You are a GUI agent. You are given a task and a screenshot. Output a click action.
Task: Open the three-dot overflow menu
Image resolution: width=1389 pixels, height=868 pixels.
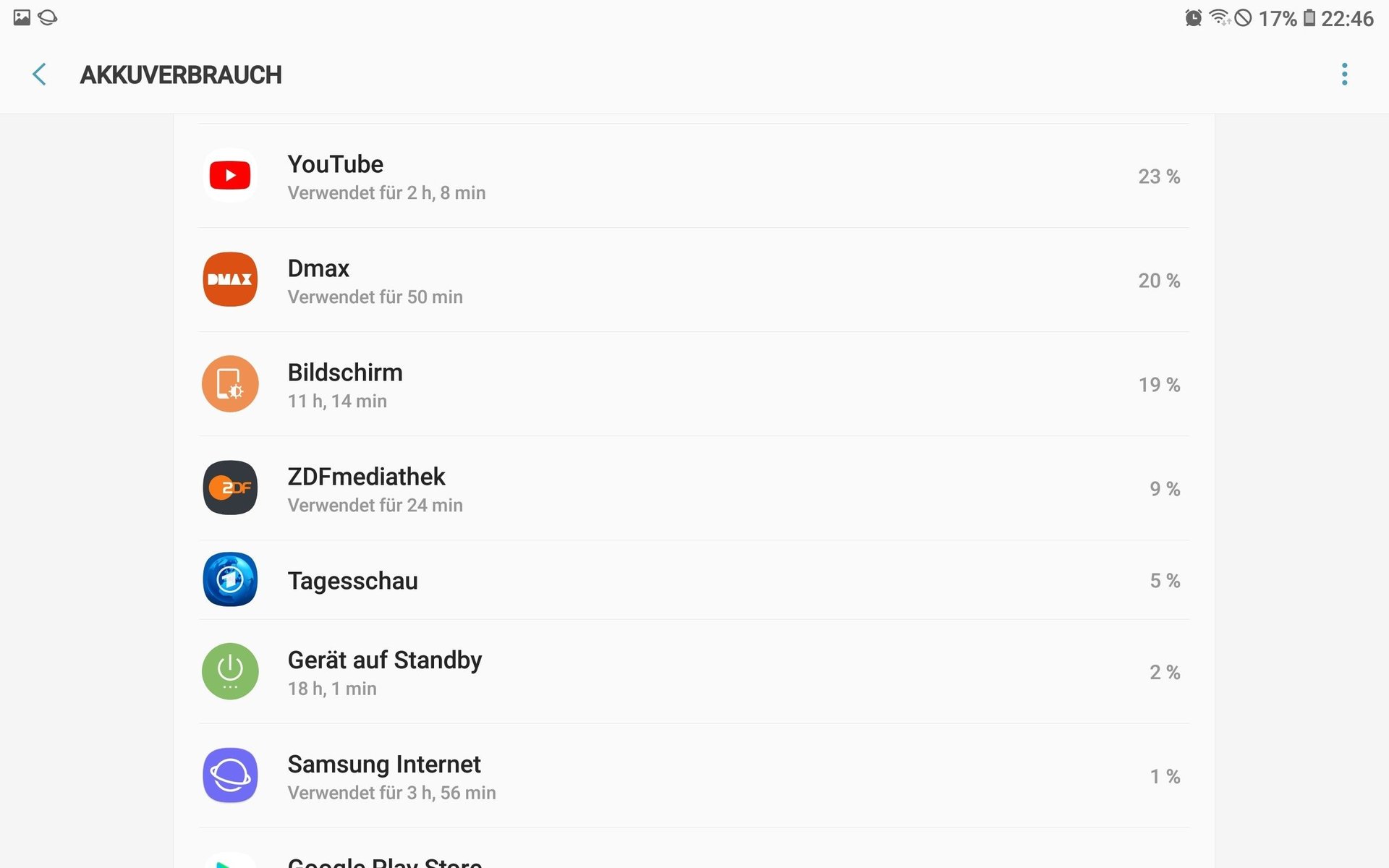pyautogui.click(x=1344, y=74)
